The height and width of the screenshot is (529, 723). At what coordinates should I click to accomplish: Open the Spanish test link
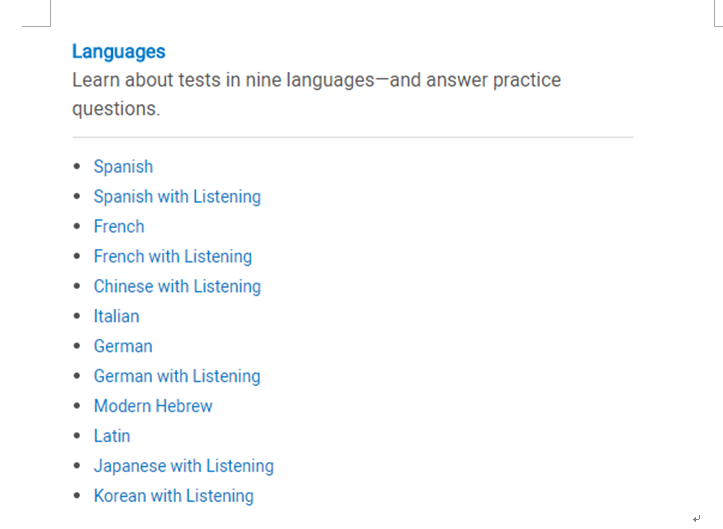point(123,166)
